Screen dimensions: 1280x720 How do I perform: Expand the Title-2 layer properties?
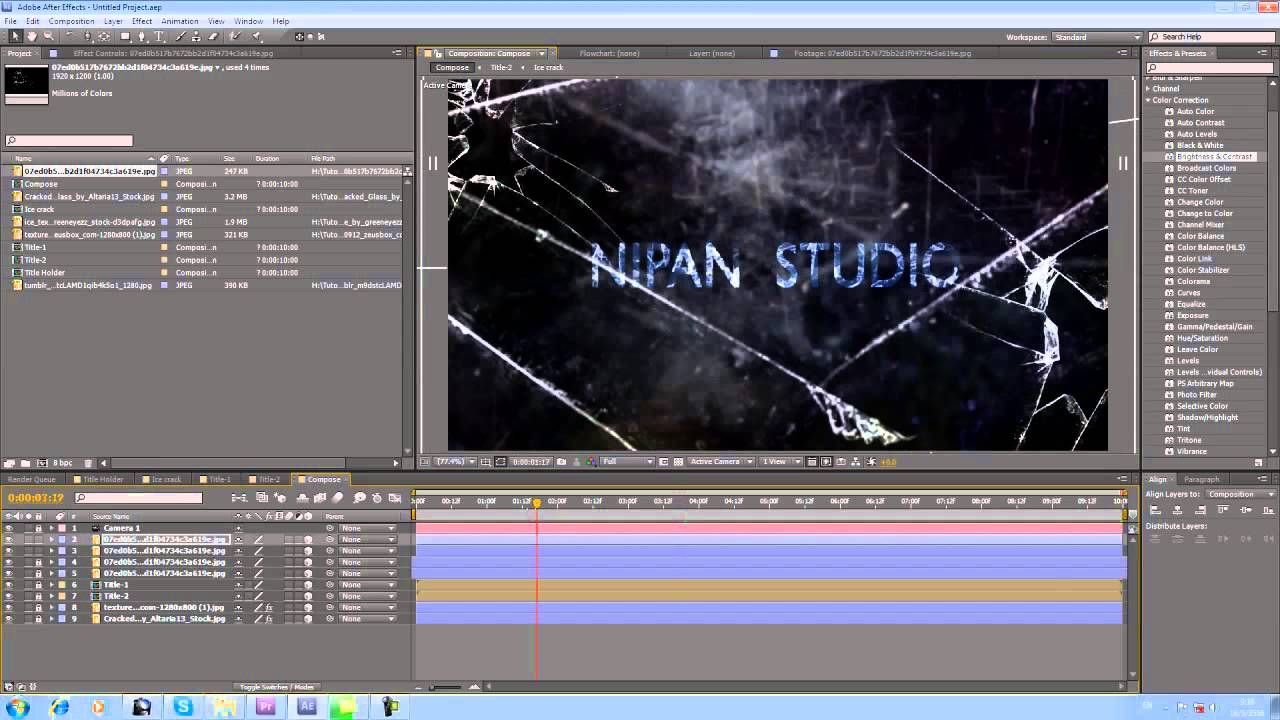[51, 596]
